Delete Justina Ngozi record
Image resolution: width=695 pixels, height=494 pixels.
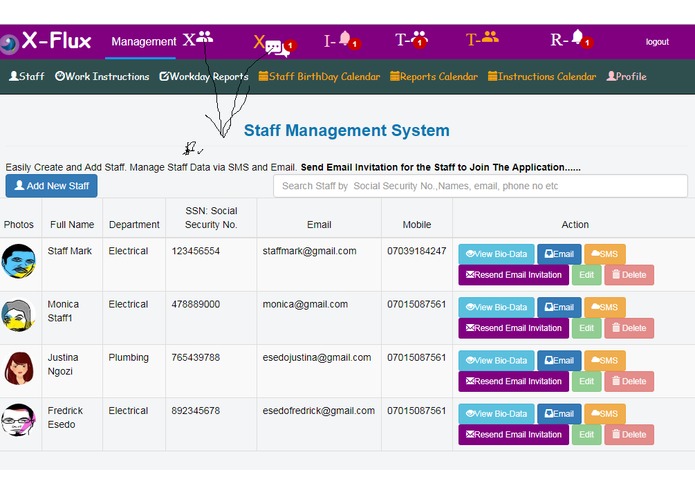coord(629,381)
